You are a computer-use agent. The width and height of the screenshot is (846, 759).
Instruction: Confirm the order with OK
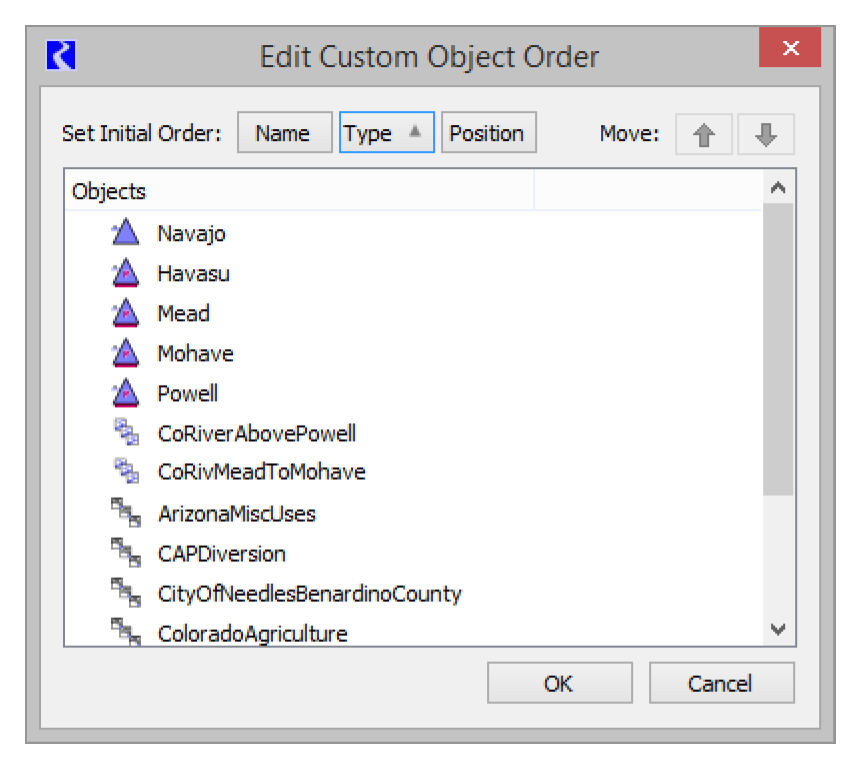558,684
